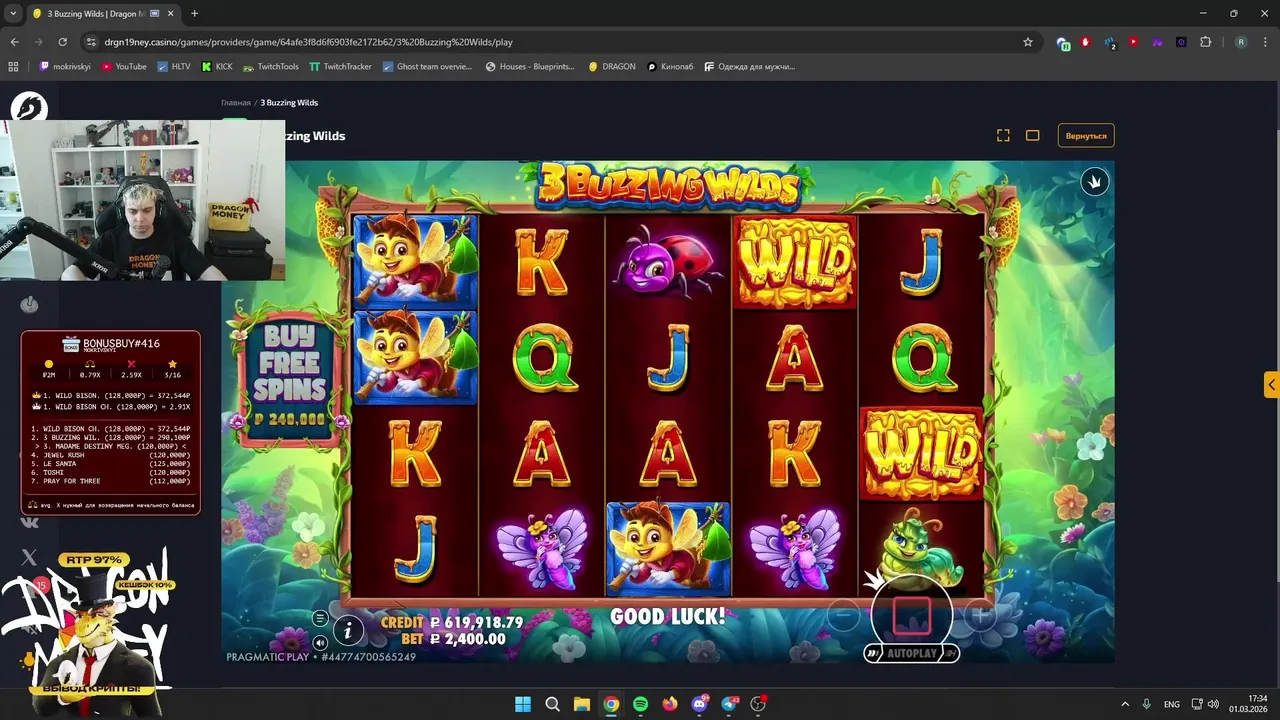Stop the spin with the red square button
The image size is (1280, 720).
911,616
